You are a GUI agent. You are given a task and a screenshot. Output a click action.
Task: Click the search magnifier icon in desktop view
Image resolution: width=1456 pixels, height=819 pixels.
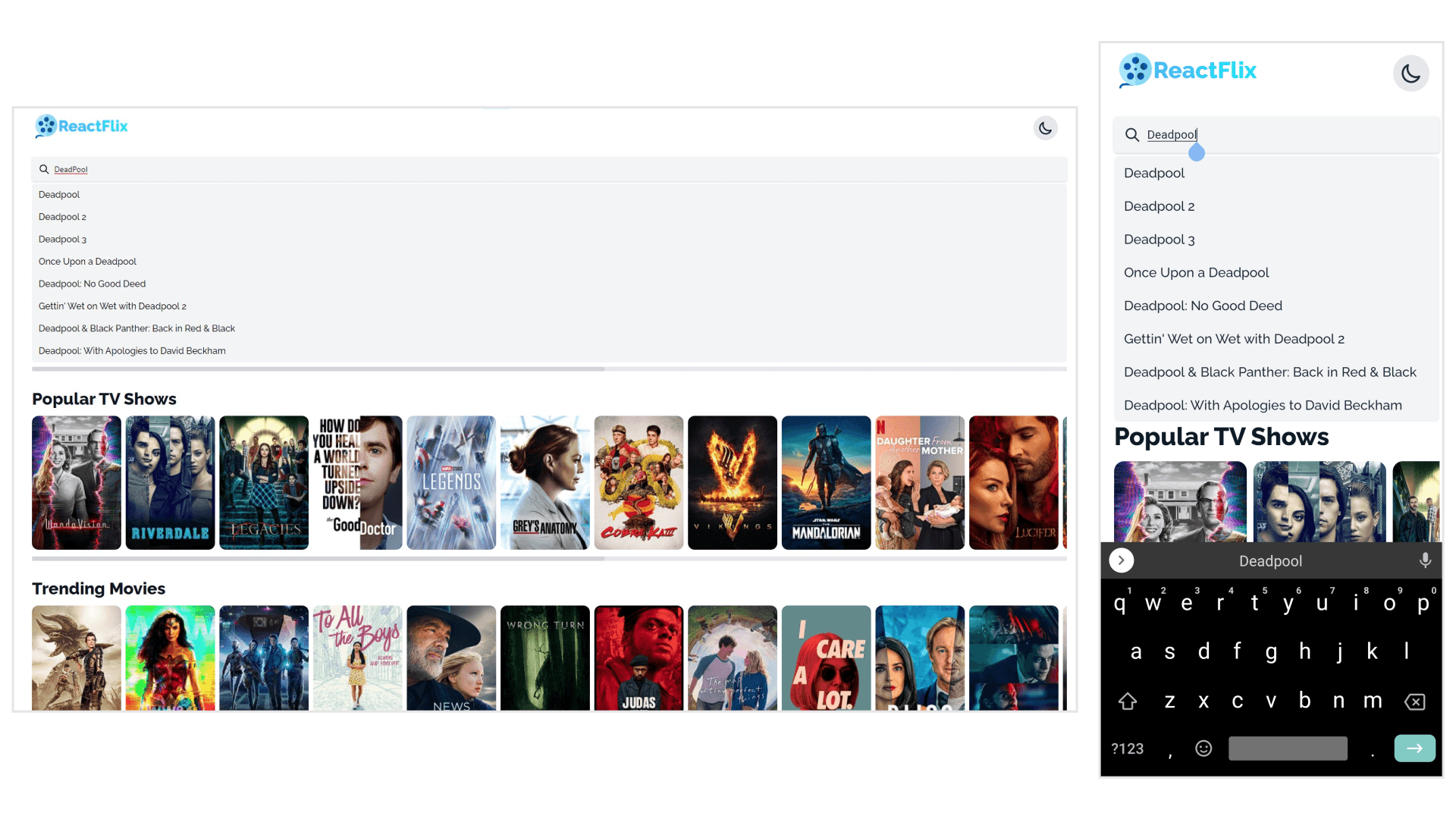click(44, 169)
